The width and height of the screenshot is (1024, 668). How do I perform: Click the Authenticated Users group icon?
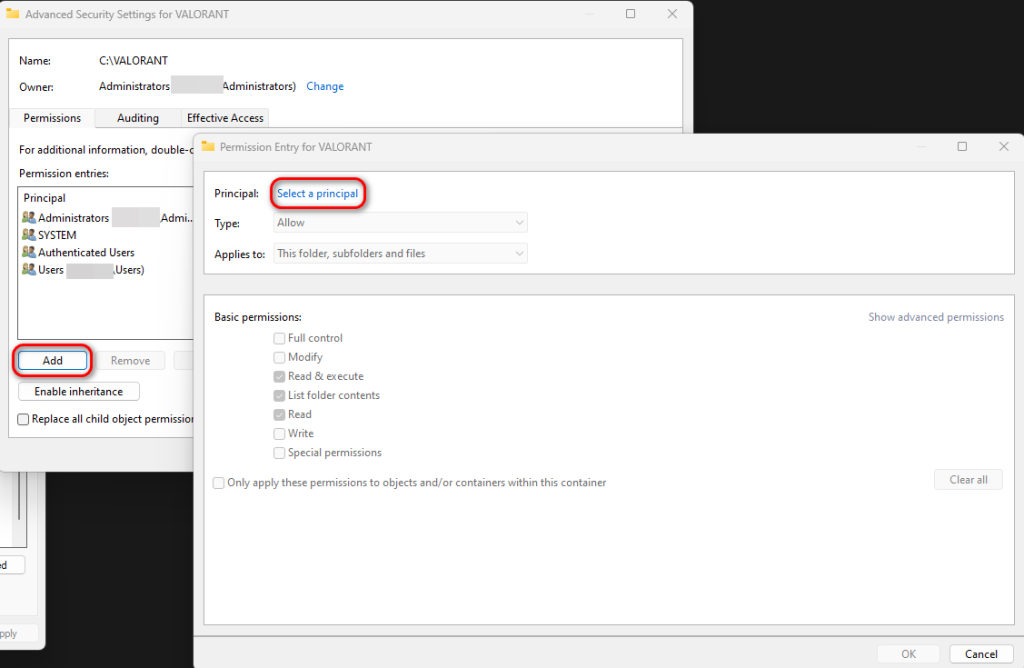[29, 253]
